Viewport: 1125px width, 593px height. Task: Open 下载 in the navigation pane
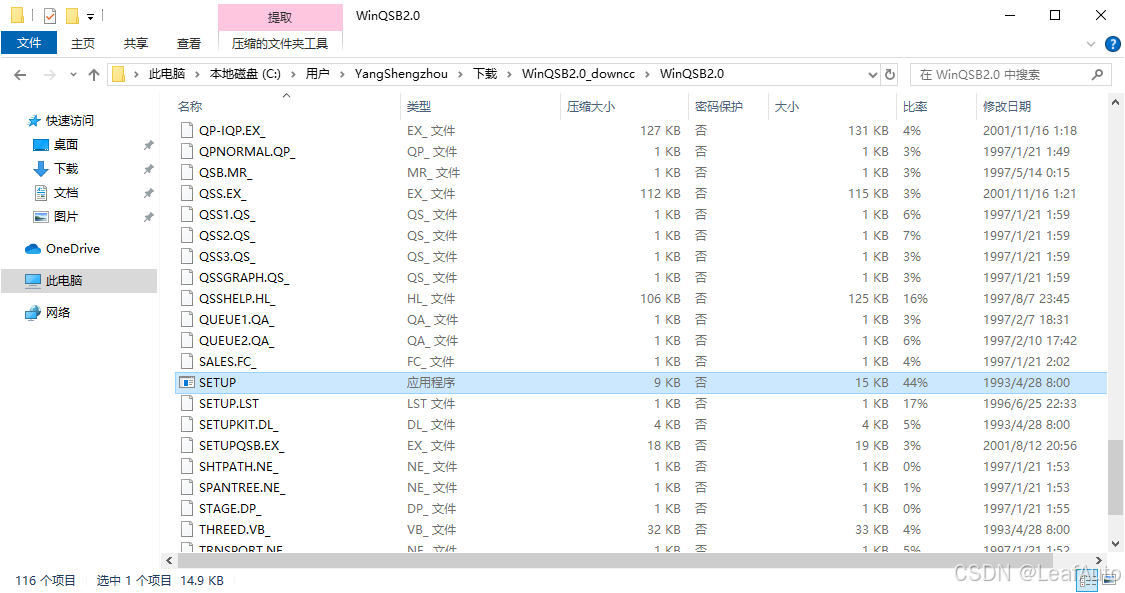[66, 169]
